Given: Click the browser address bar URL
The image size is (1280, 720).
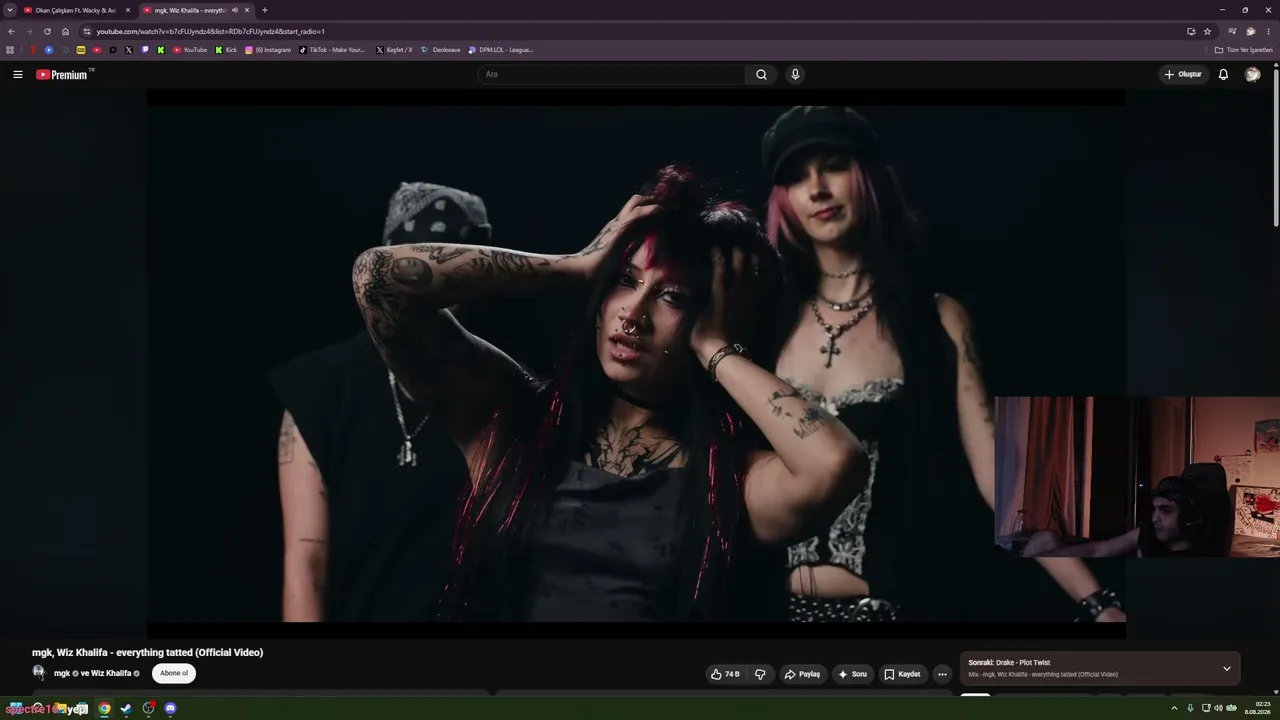Looking at the screenshot, I should pos(211,31).
